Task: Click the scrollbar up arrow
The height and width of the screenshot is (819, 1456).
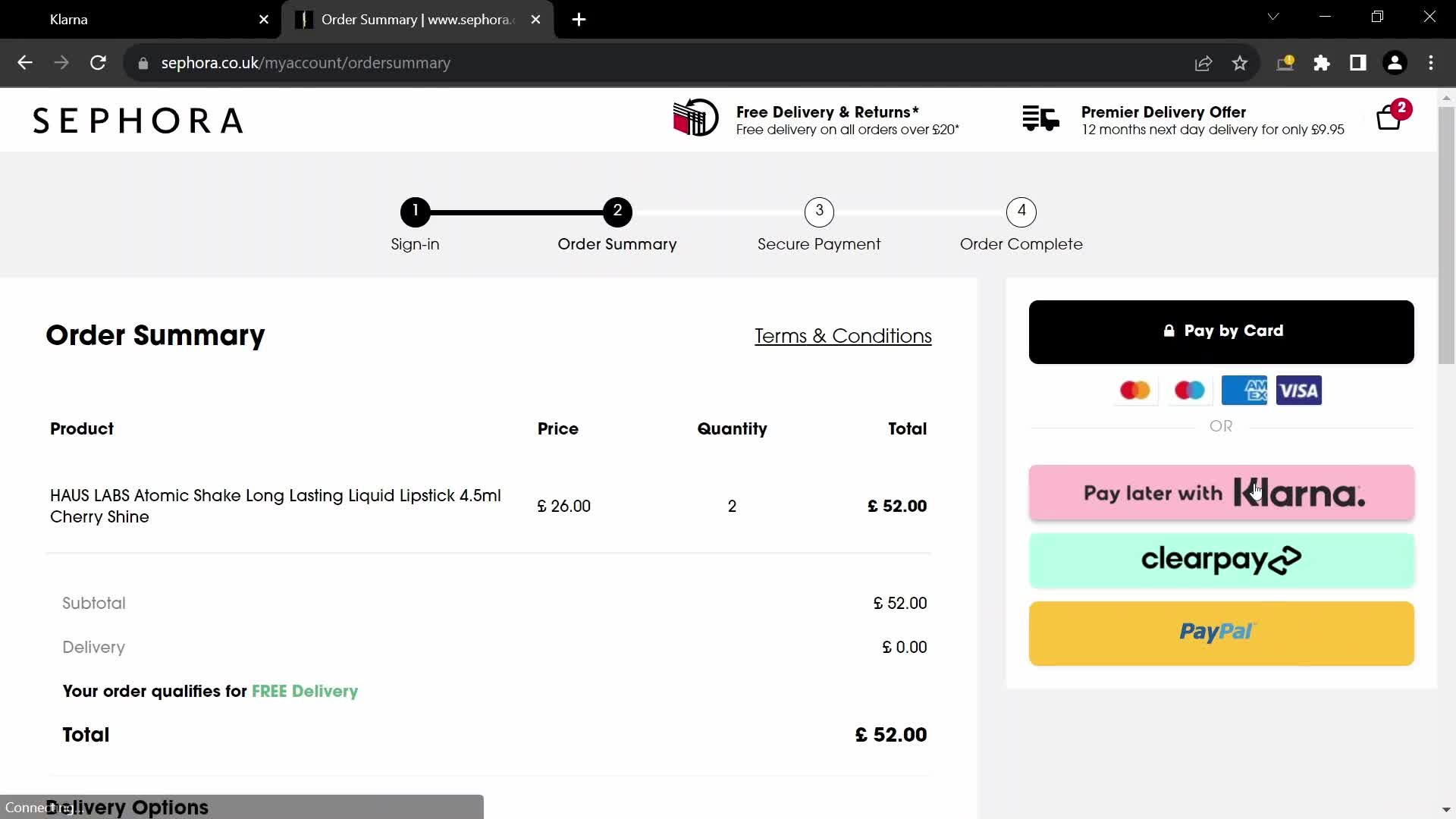Action: [1446, 98]
